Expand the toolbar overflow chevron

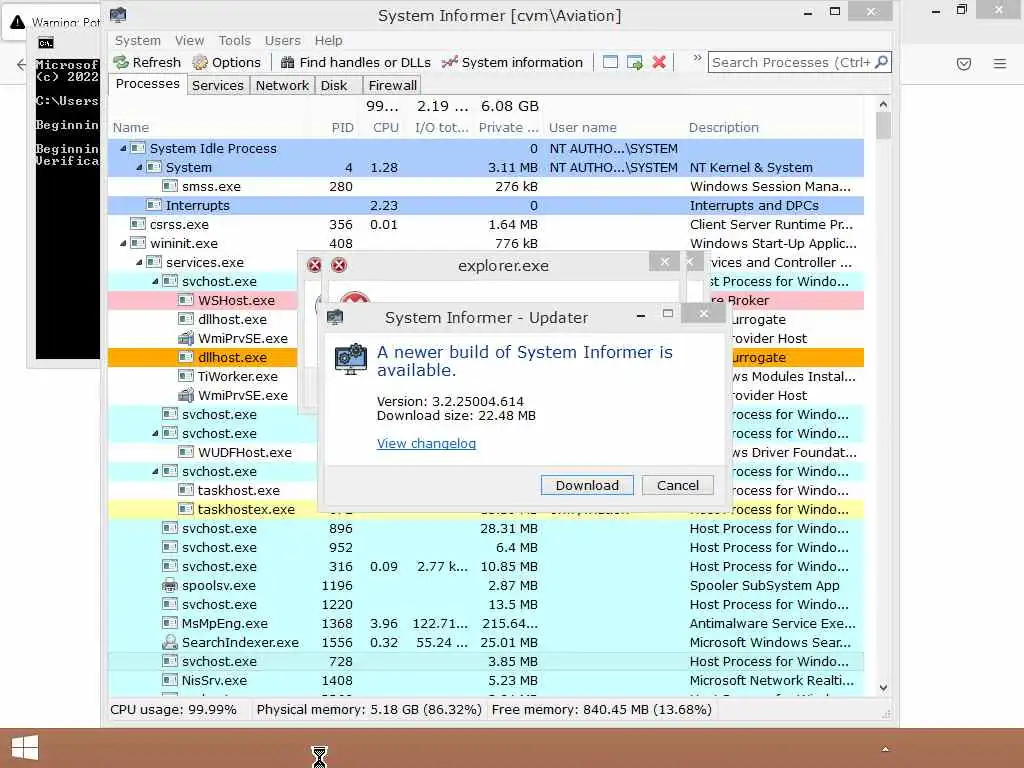697,57
